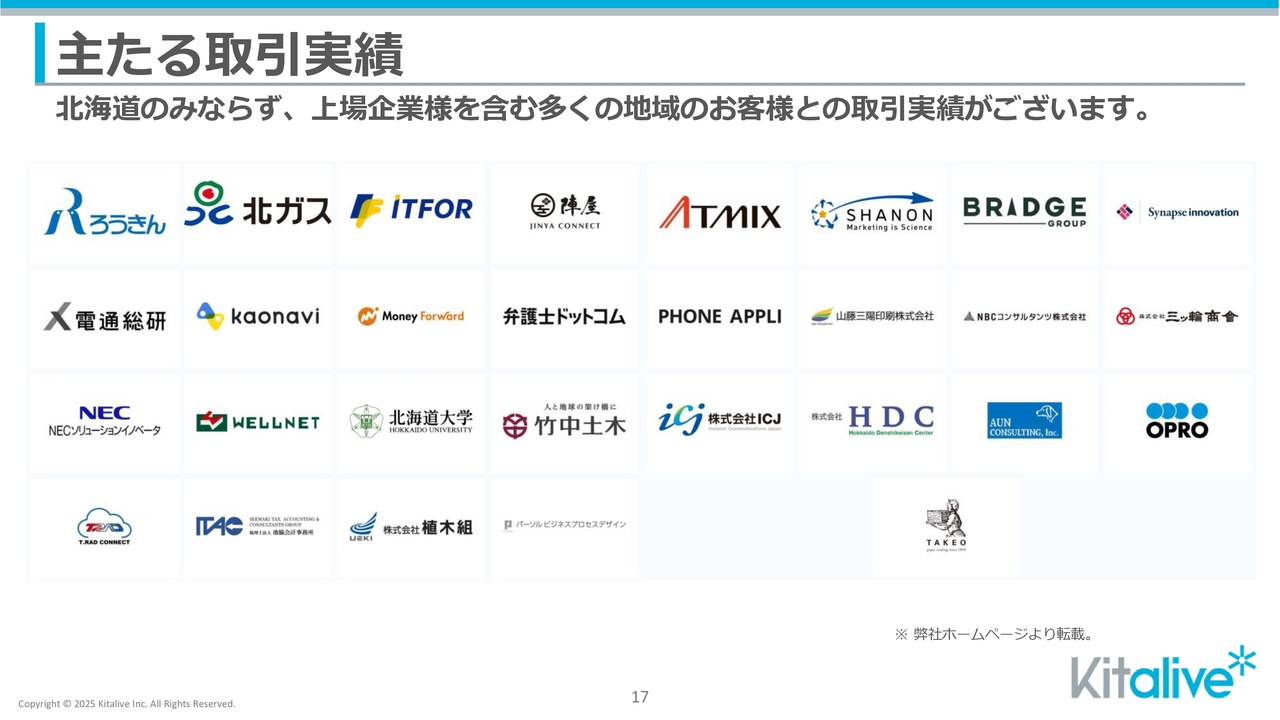Click the ろうきん logo

click(x=104, y=211)
